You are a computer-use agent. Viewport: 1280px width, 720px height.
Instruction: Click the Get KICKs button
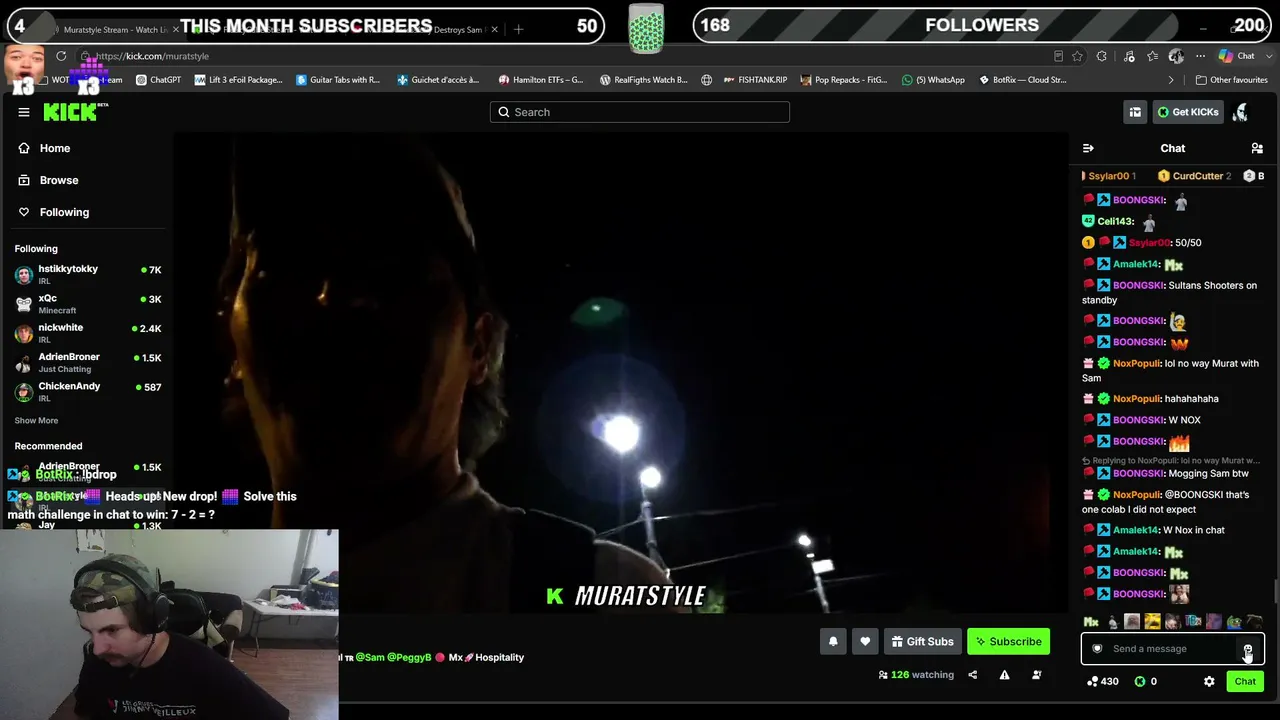coord(1188,112)
